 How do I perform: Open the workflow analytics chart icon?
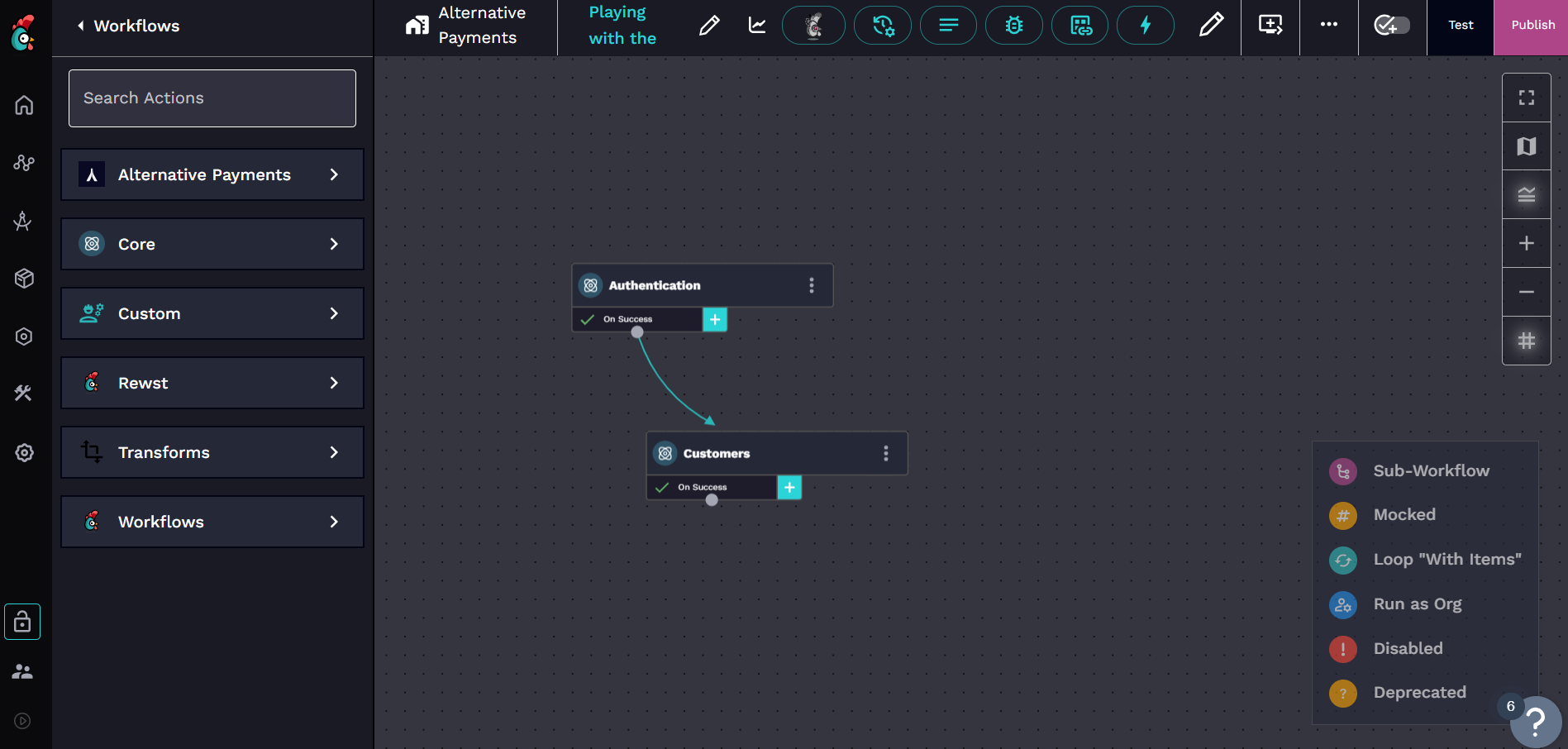click(x=756, y=26)
